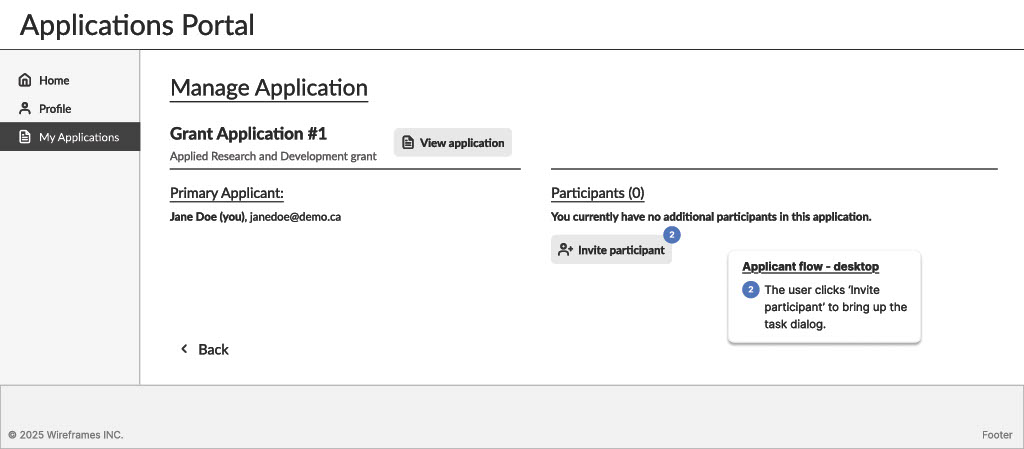Open the Home menu item
Screen dimensions: 1024x449
pyautogui.click(x=54, y=80)
